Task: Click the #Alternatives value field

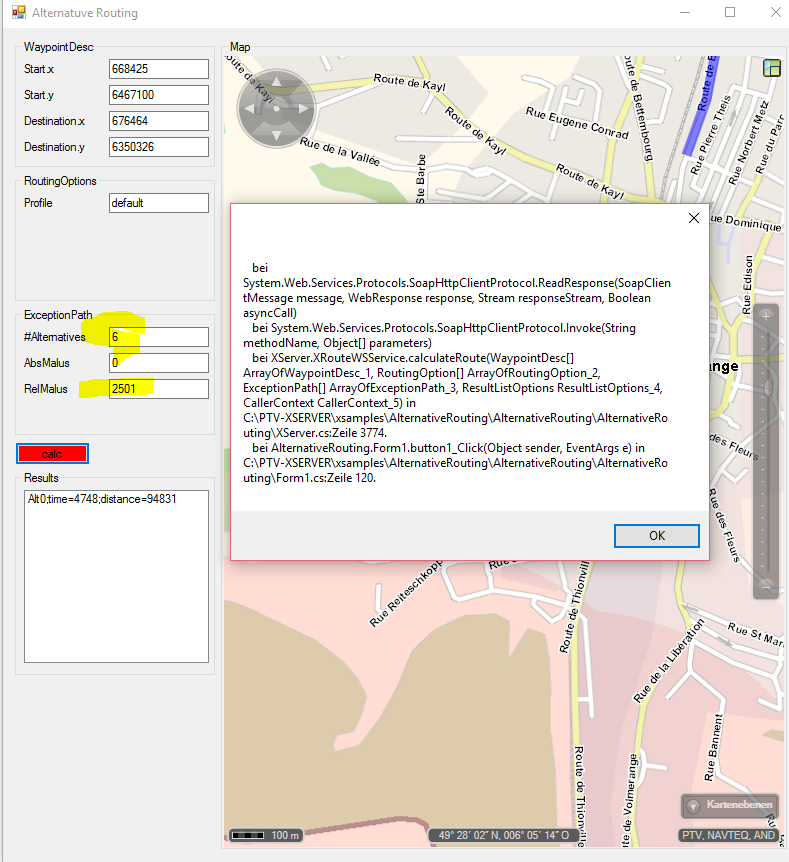Action: point(158,337)
